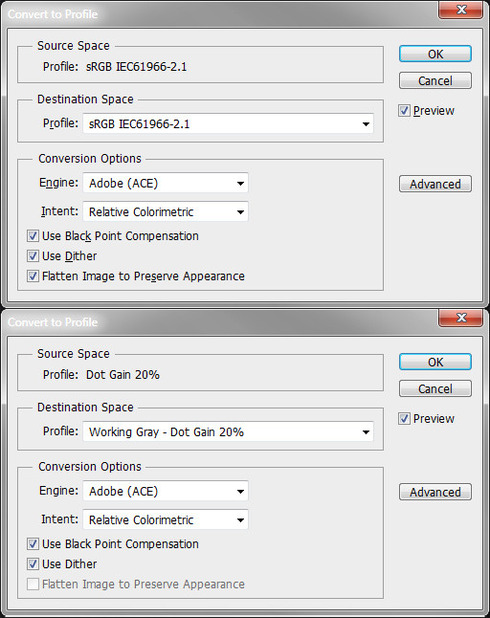Click OK in the bottom Dot Gain dialog
Viewport: 490px width, 618px height.
tap(435, 362)
